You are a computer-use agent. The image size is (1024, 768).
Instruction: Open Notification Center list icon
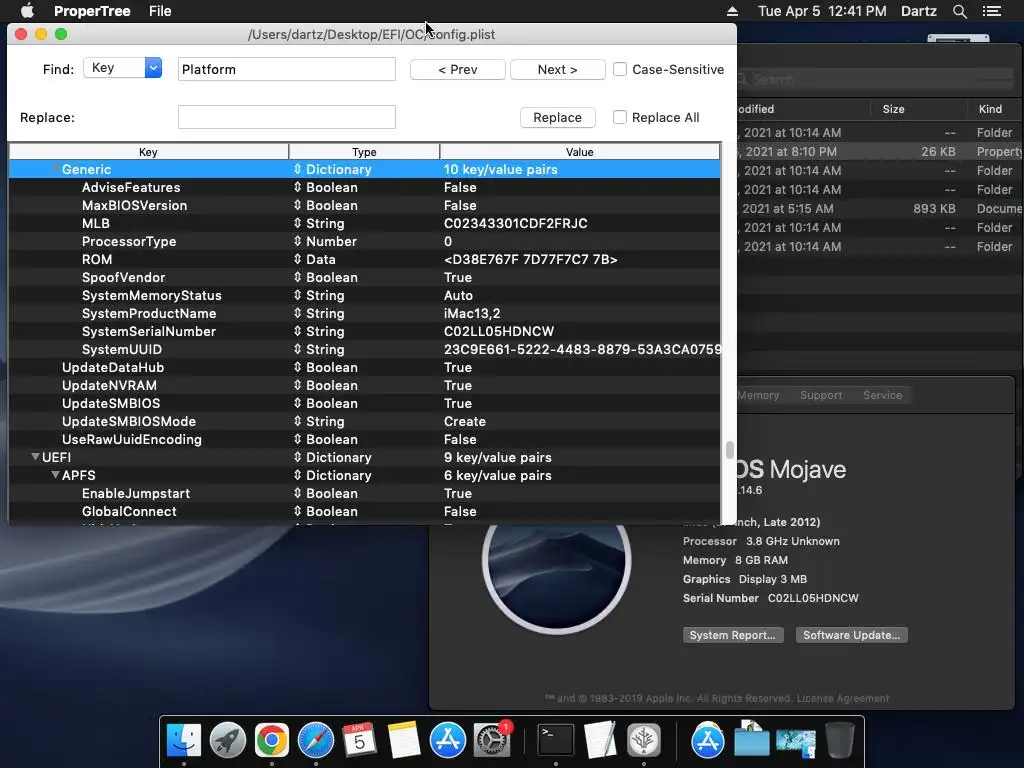992,11
